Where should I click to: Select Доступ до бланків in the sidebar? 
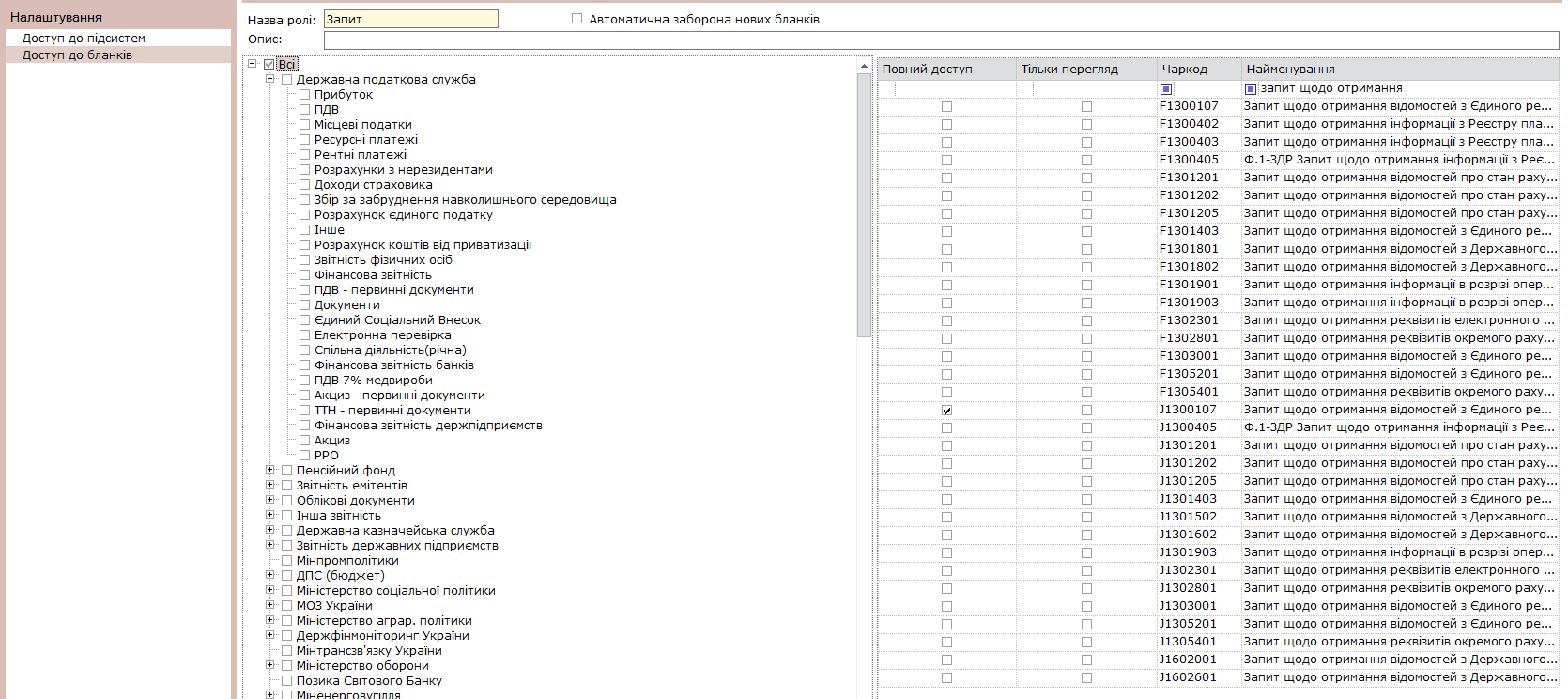tap(77, 55)
